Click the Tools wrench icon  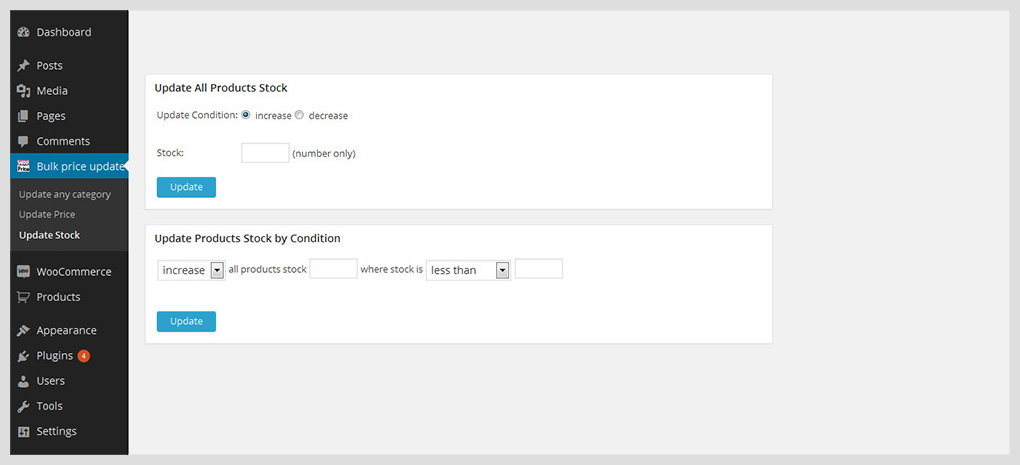pos(23,406)
